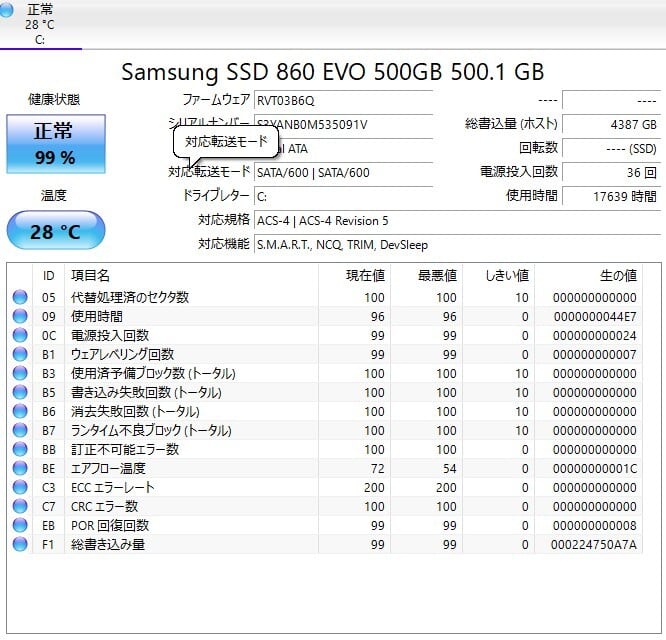This screenshot has width=666, height=640.
Task: Click the status icon for row C3
Action: click(x=20, y=488)
